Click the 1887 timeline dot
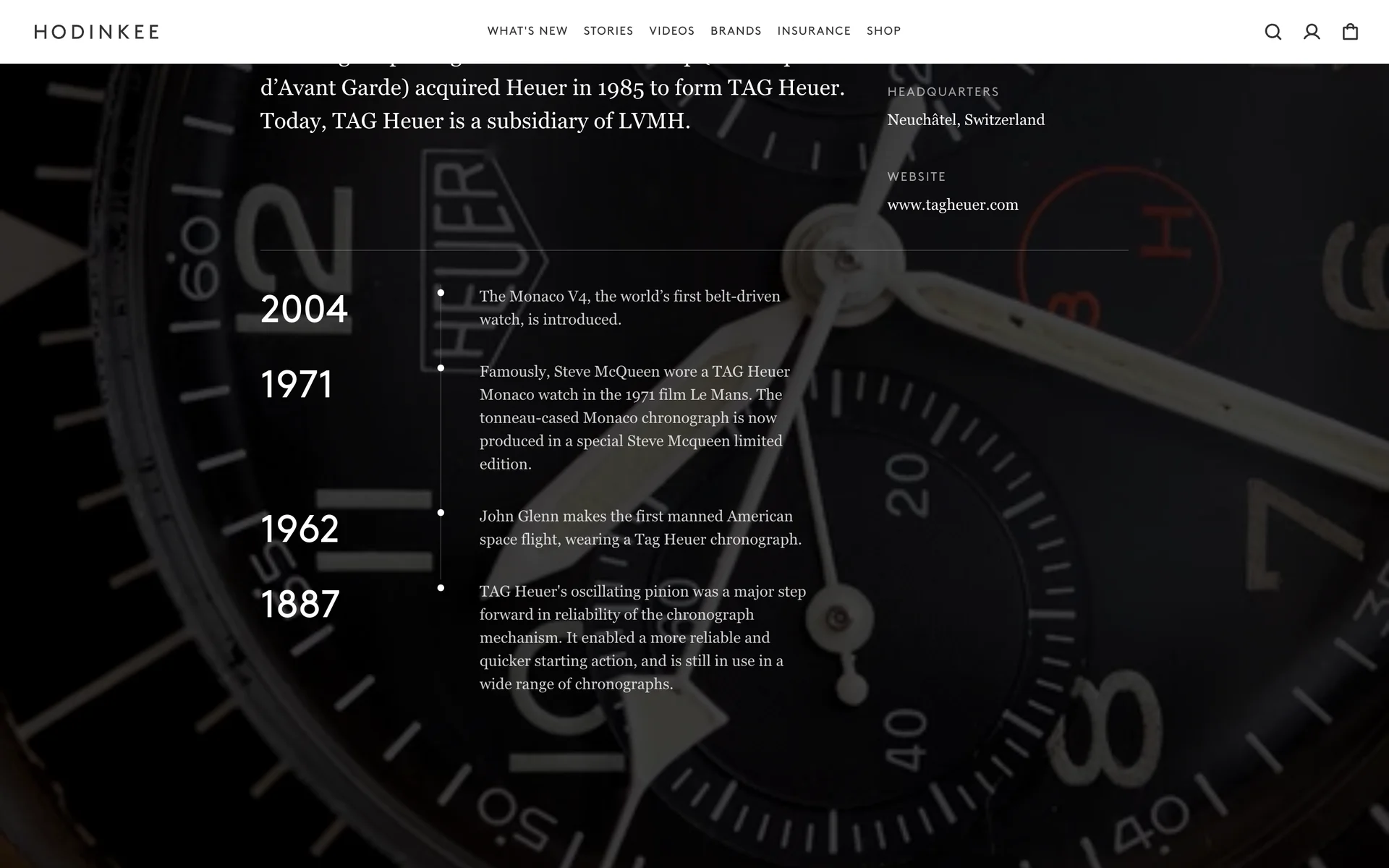The image size is (1389, 868). (441, 588)
